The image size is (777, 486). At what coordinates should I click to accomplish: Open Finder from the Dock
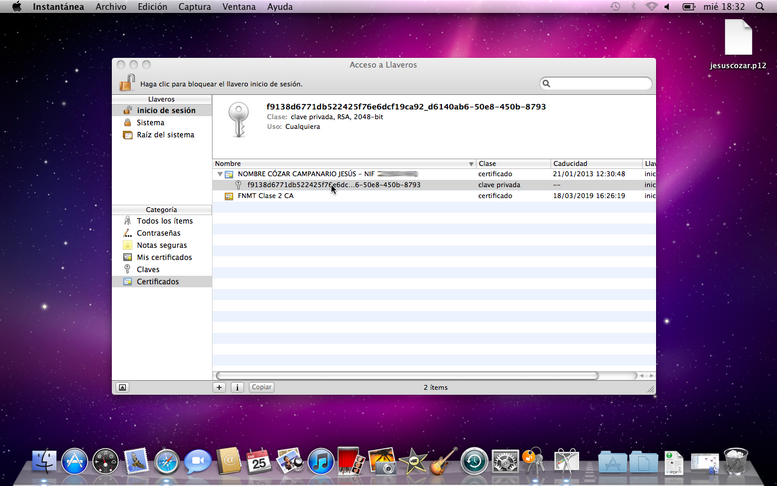tap(44, 461)
